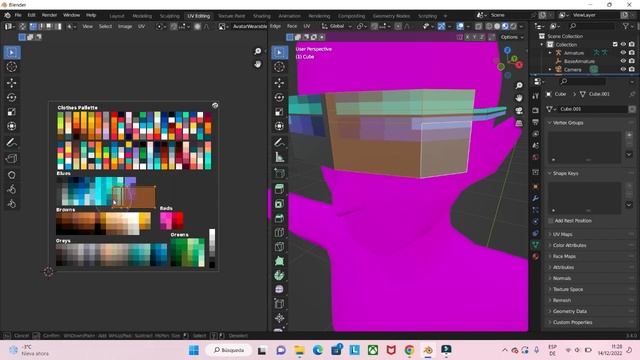The width and height of the screenshot is (640, 360).
Task: Select the Annotate tool in UV editor
Action: 11,142
